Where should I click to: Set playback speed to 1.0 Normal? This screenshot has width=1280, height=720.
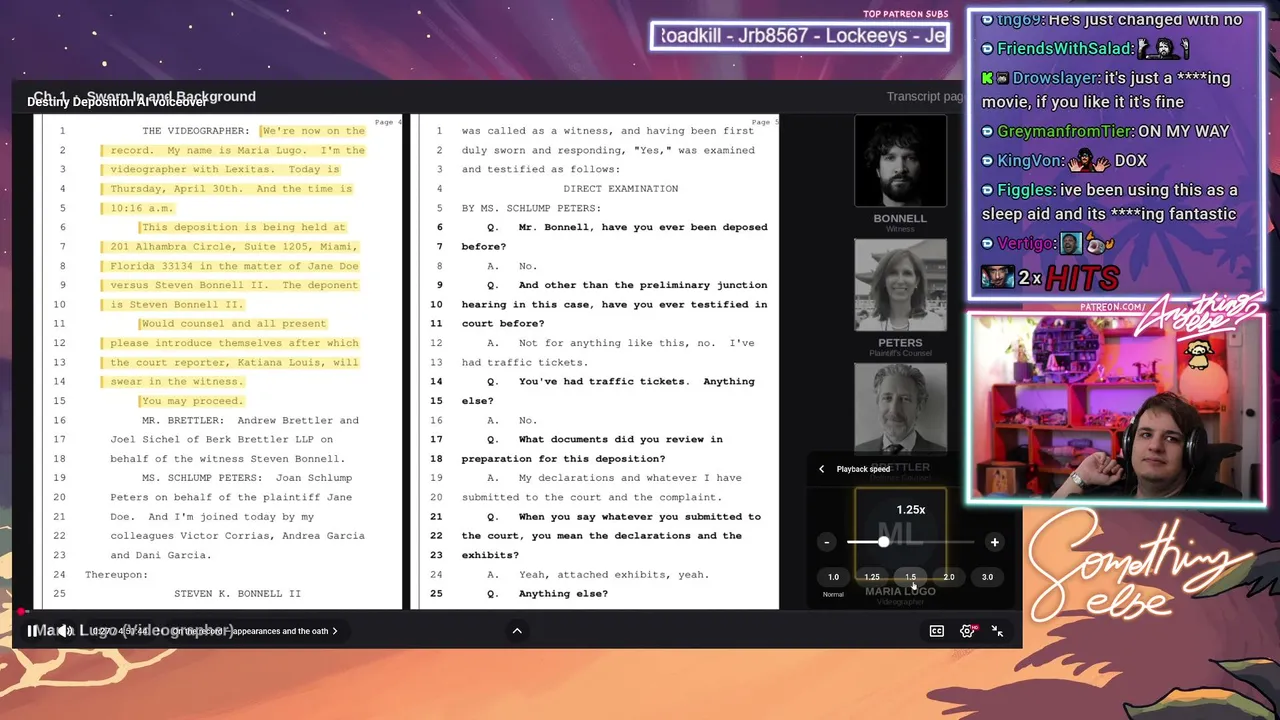(x=833, y=577)
